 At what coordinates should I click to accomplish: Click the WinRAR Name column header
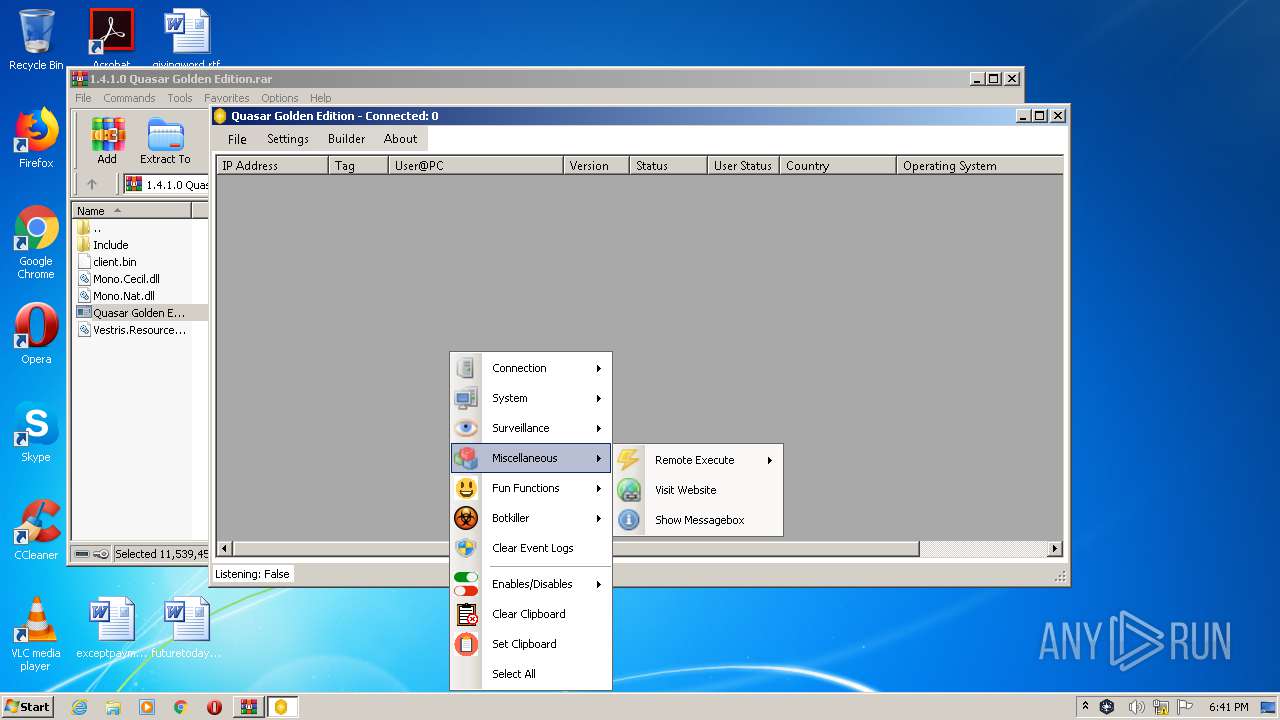coord(132,211)
